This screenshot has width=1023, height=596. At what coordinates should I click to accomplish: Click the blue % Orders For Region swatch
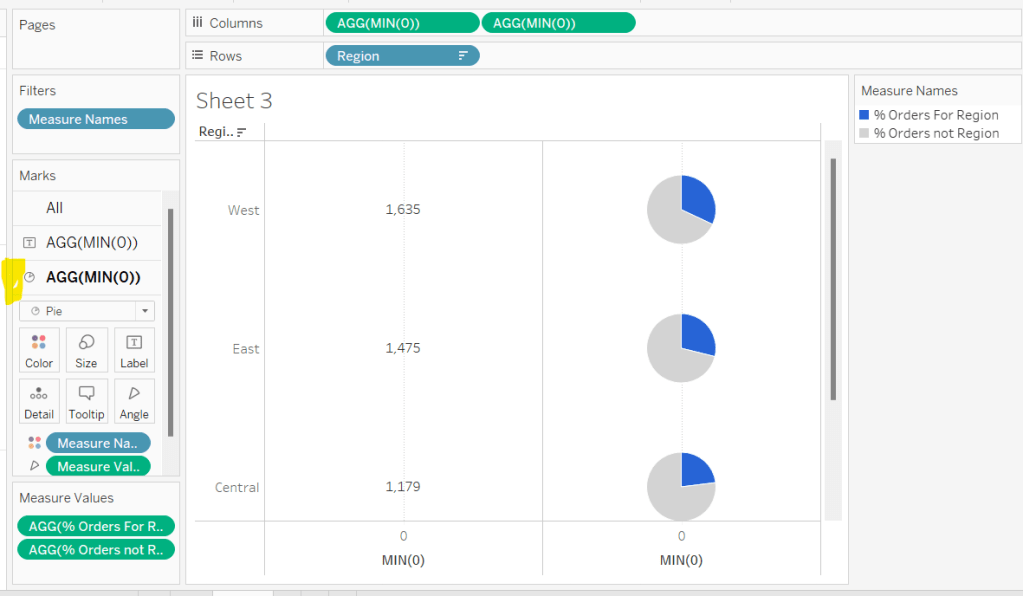click(x=865, y=115)
